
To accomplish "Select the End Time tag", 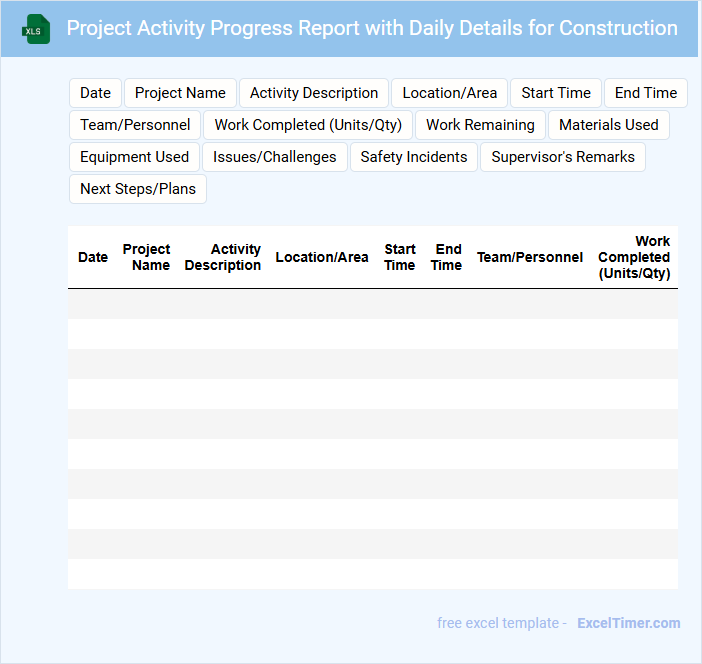I will 645,93.
